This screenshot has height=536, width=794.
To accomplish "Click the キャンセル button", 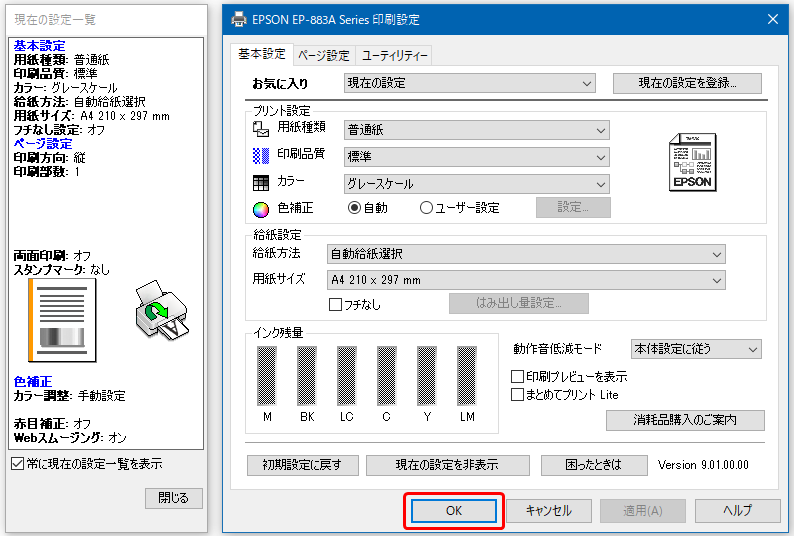I will click(x=549, y=511).
